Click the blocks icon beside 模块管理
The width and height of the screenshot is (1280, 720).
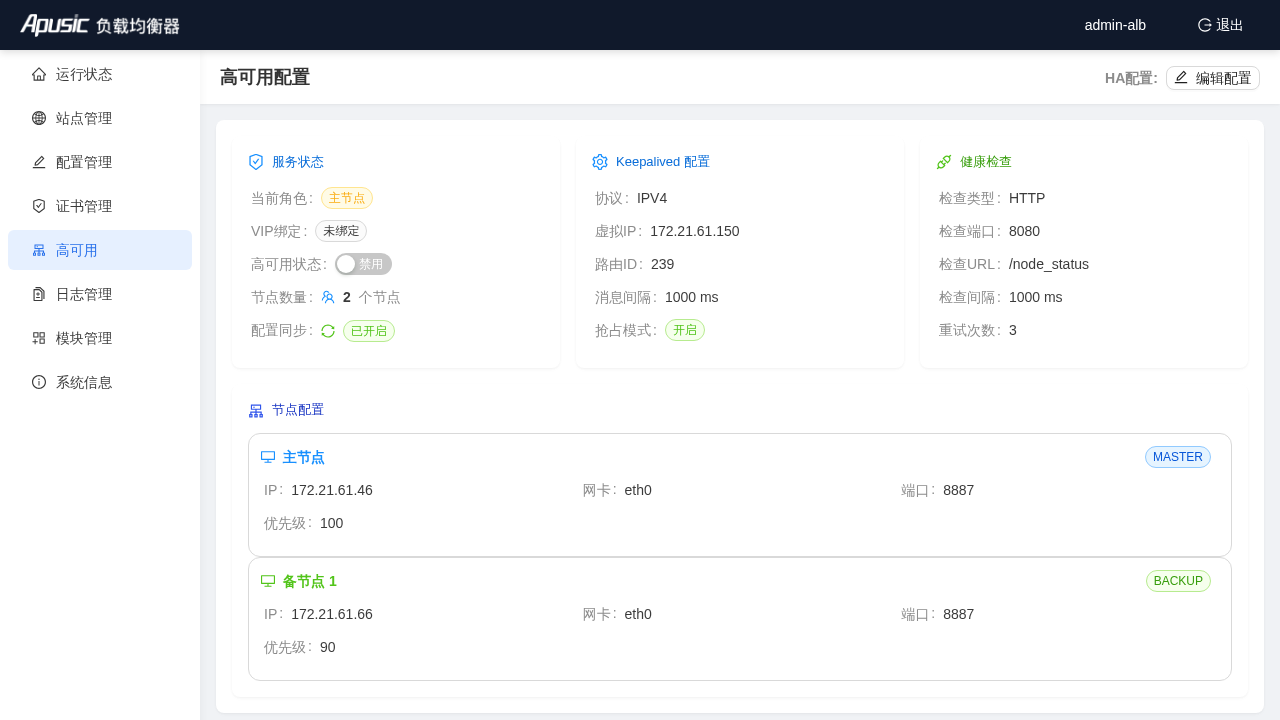pos(39,338)
